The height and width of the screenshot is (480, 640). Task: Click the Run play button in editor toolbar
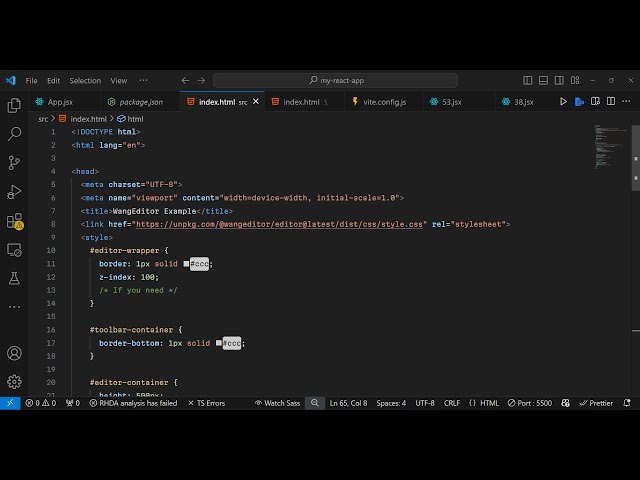564,102
